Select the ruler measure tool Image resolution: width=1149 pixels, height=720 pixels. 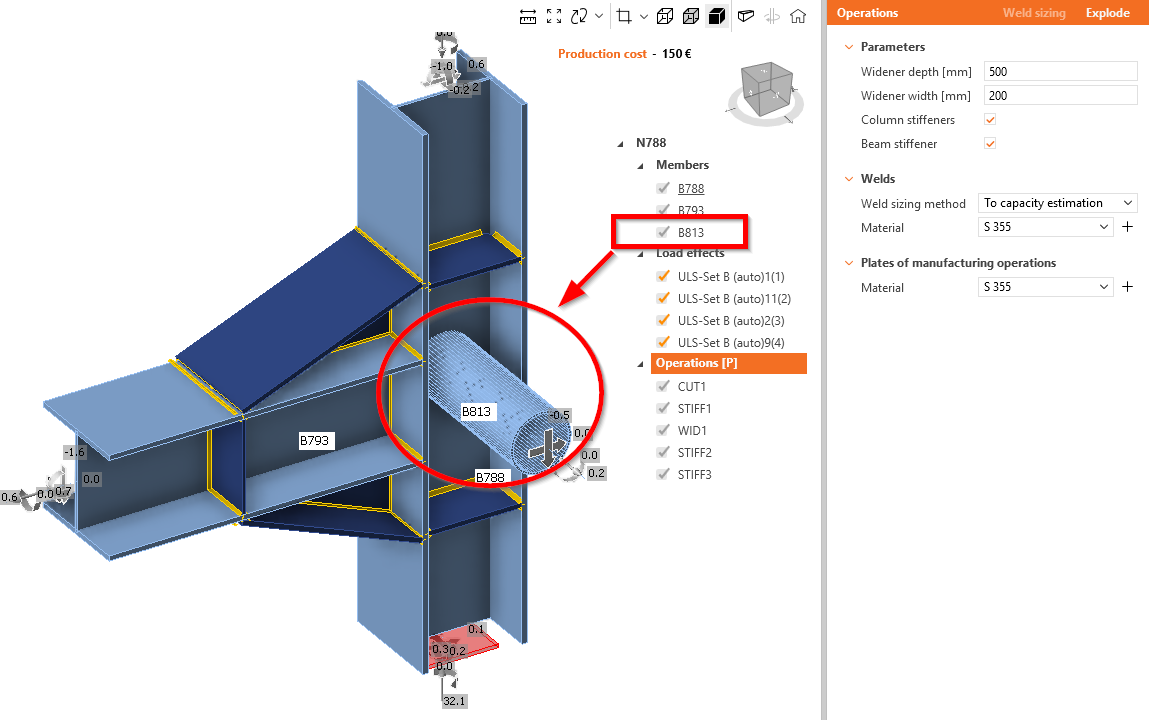(x=528, y=16)
